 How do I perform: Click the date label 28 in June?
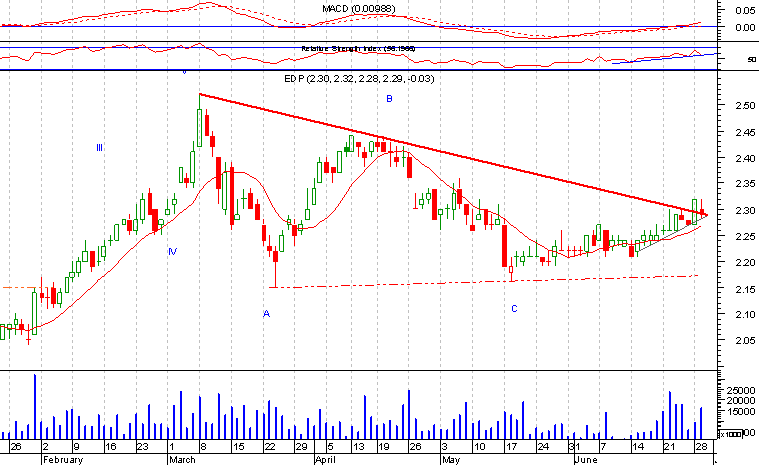coord(702,447)
